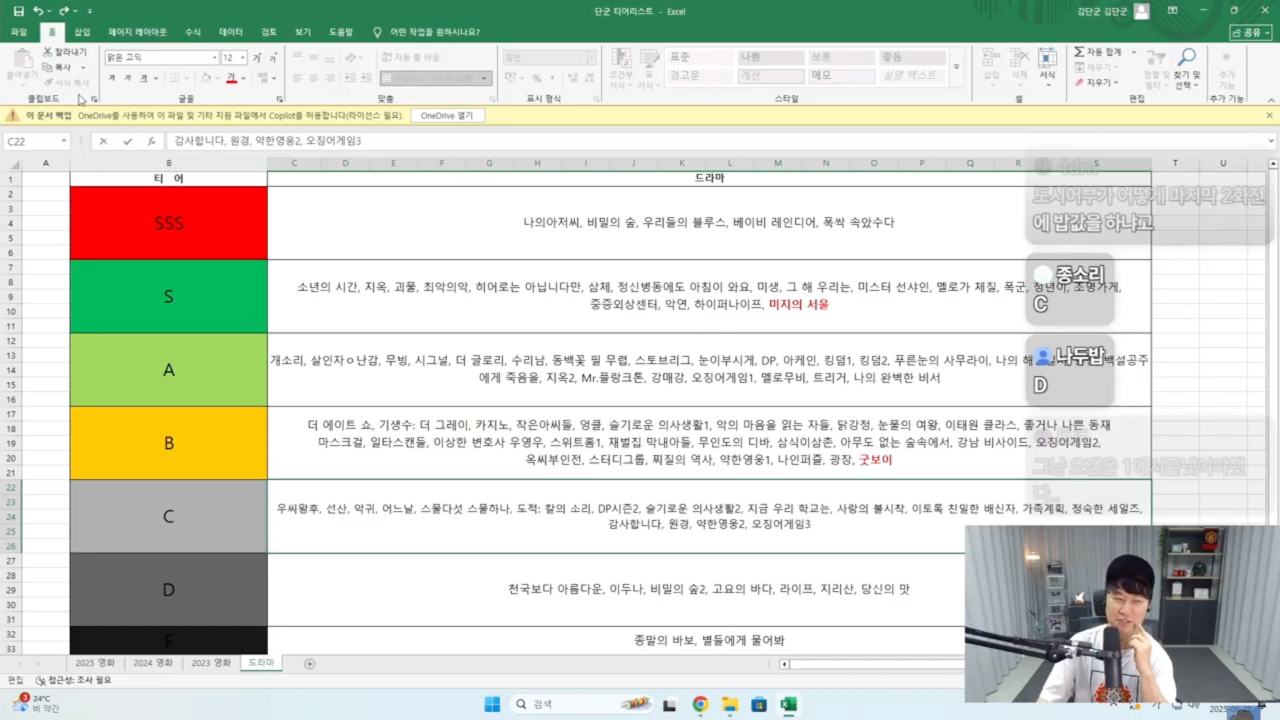Image resolution: width=1280 pixels, height=720 pixels.
Task: Click the cancel X in the formula bar
Action: click(x=103, y=142)
